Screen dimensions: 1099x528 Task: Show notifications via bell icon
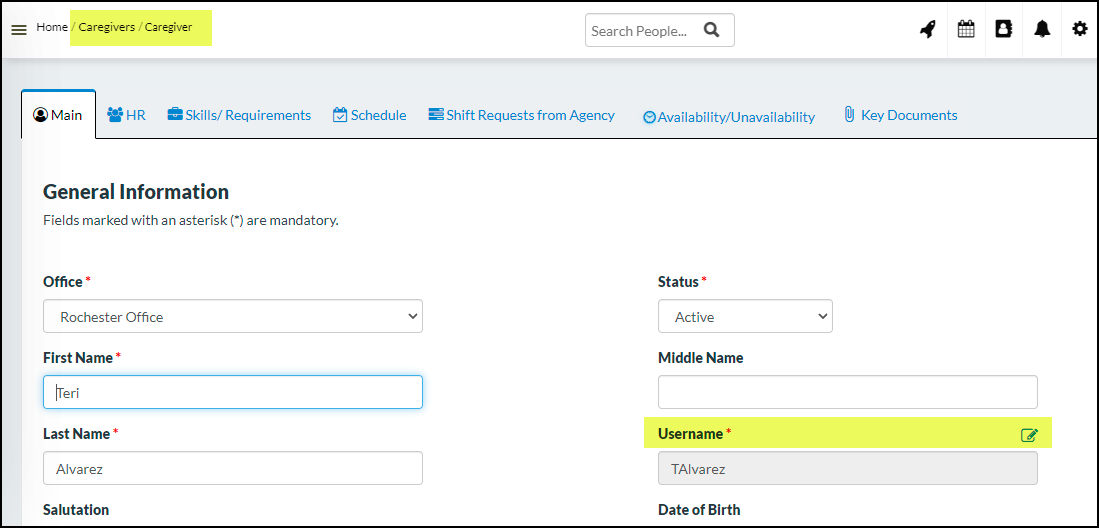[1042, 30]
